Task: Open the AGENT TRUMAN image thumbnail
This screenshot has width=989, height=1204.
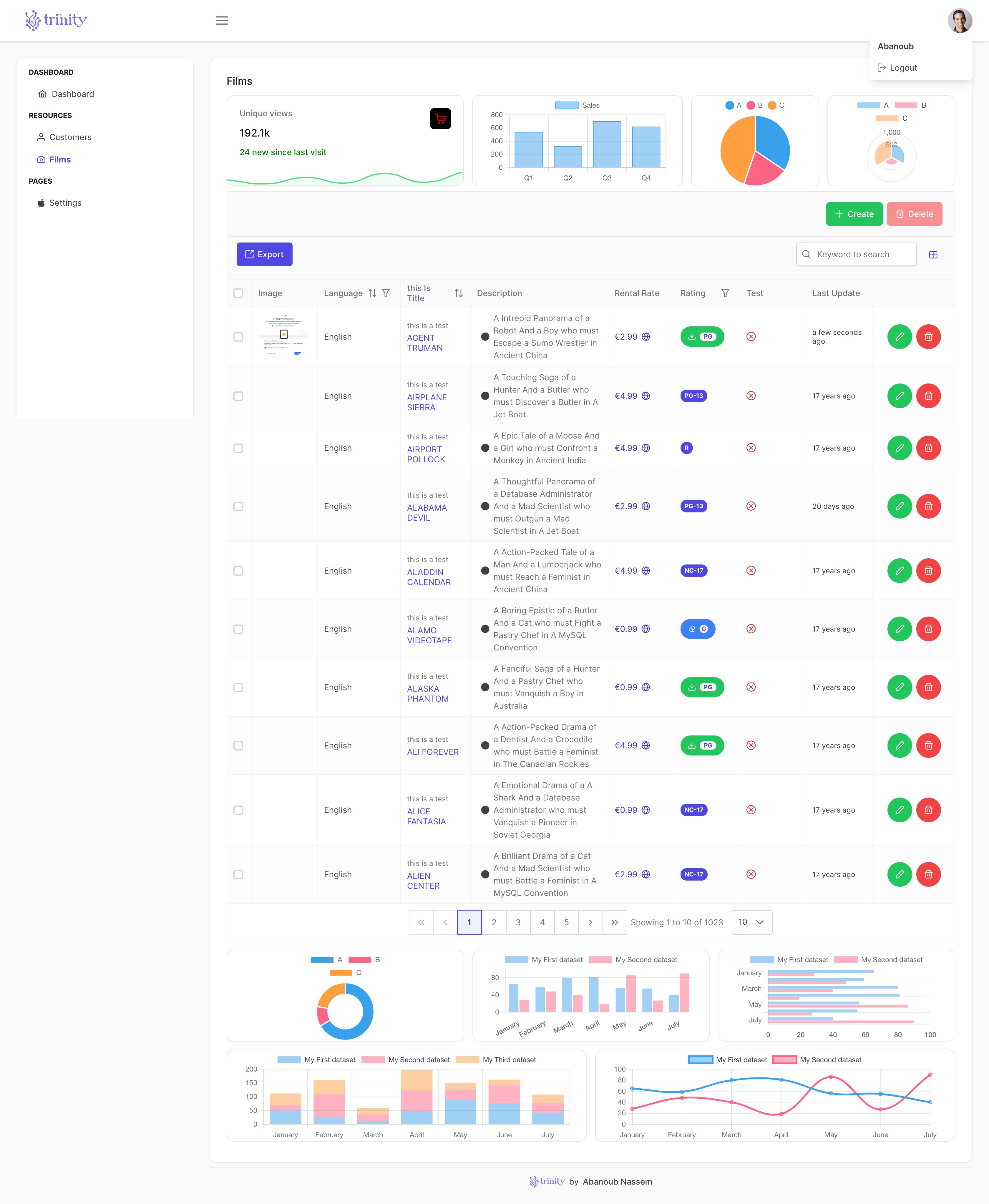Action: (x=284, y=337)
